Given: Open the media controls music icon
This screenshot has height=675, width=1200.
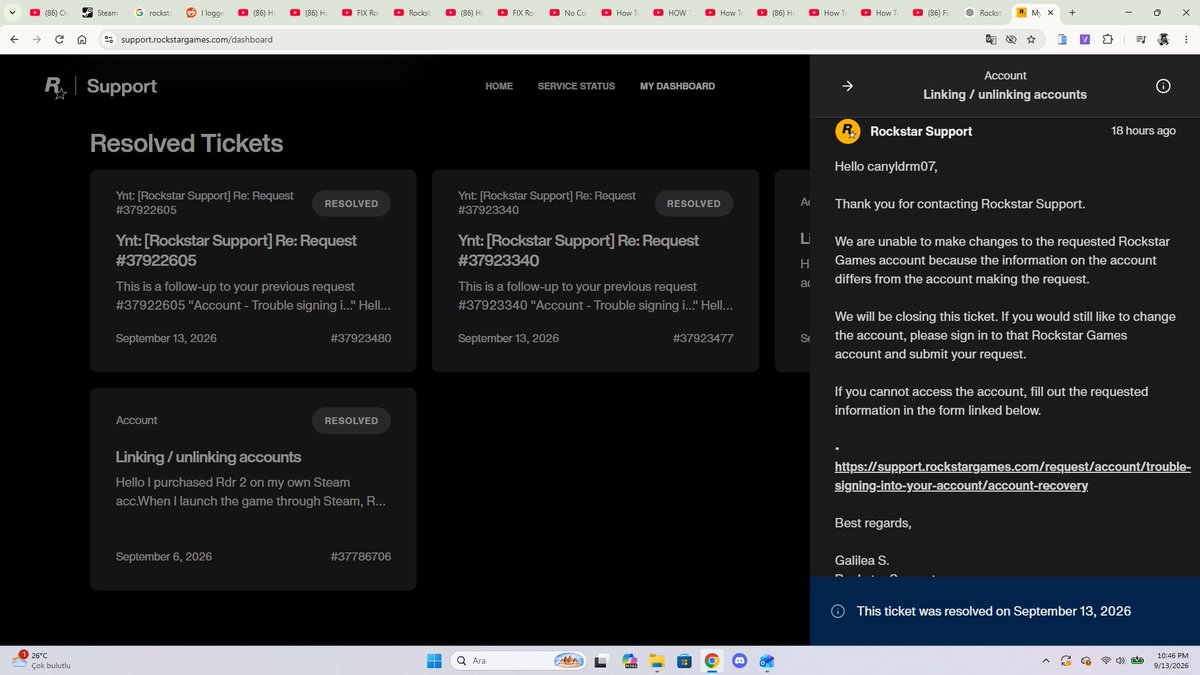Looking at the screenshot, I should 1141,40.
